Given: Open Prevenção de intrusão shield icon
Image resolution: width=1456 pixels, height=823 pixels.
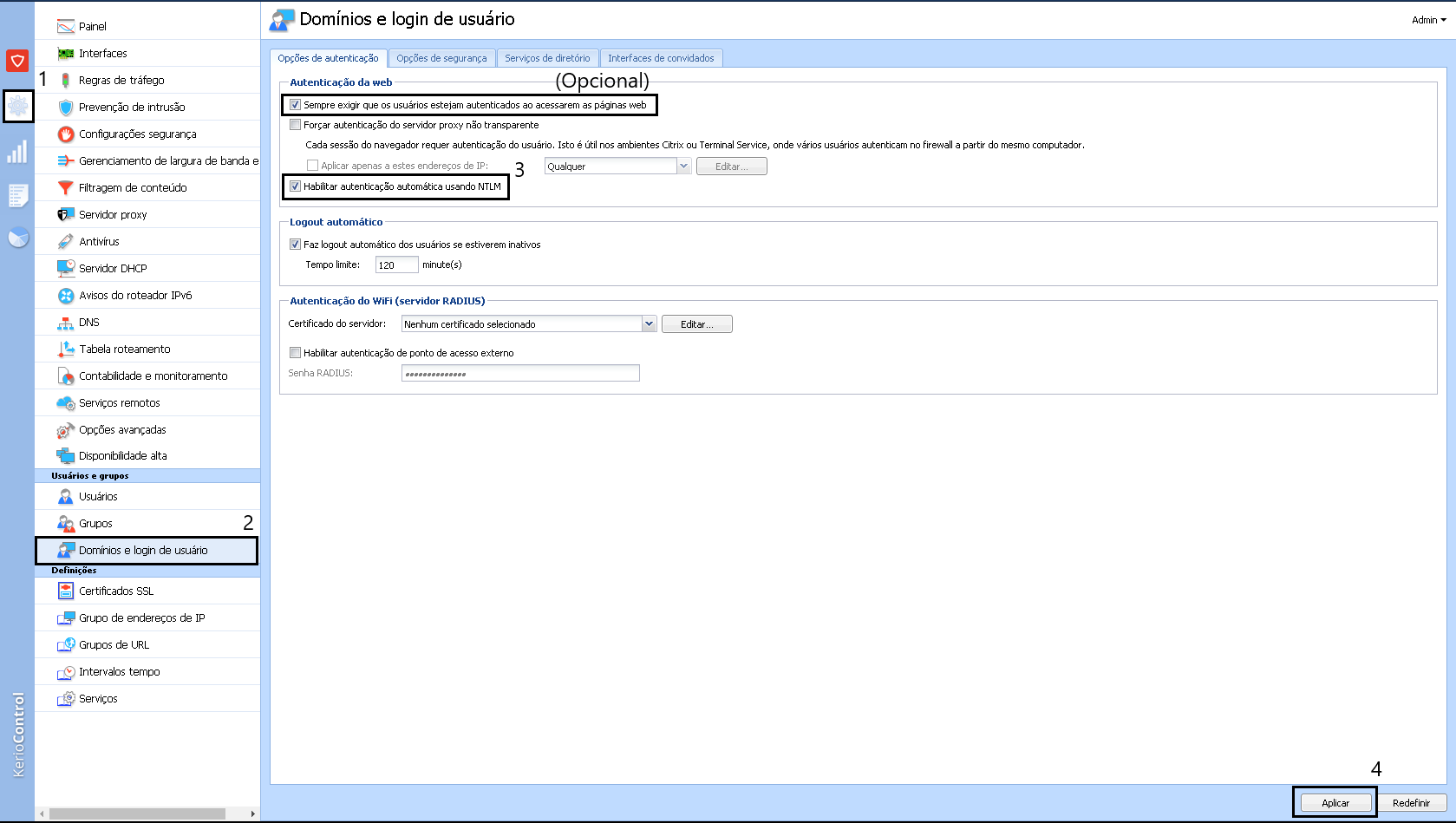Looking at the screenshot, I should [65, 107].
